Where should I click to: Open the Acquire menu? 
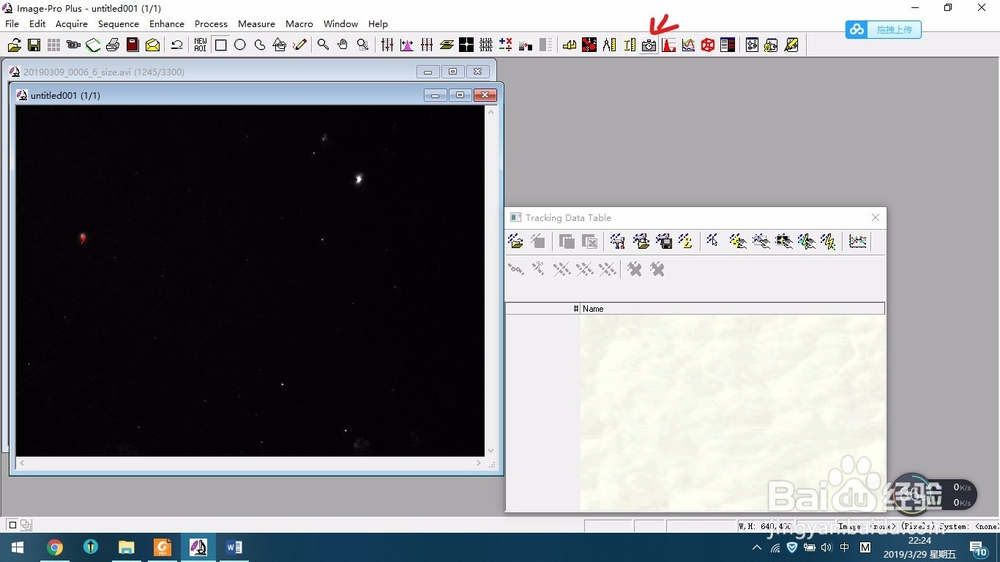[x=71, y=24]
